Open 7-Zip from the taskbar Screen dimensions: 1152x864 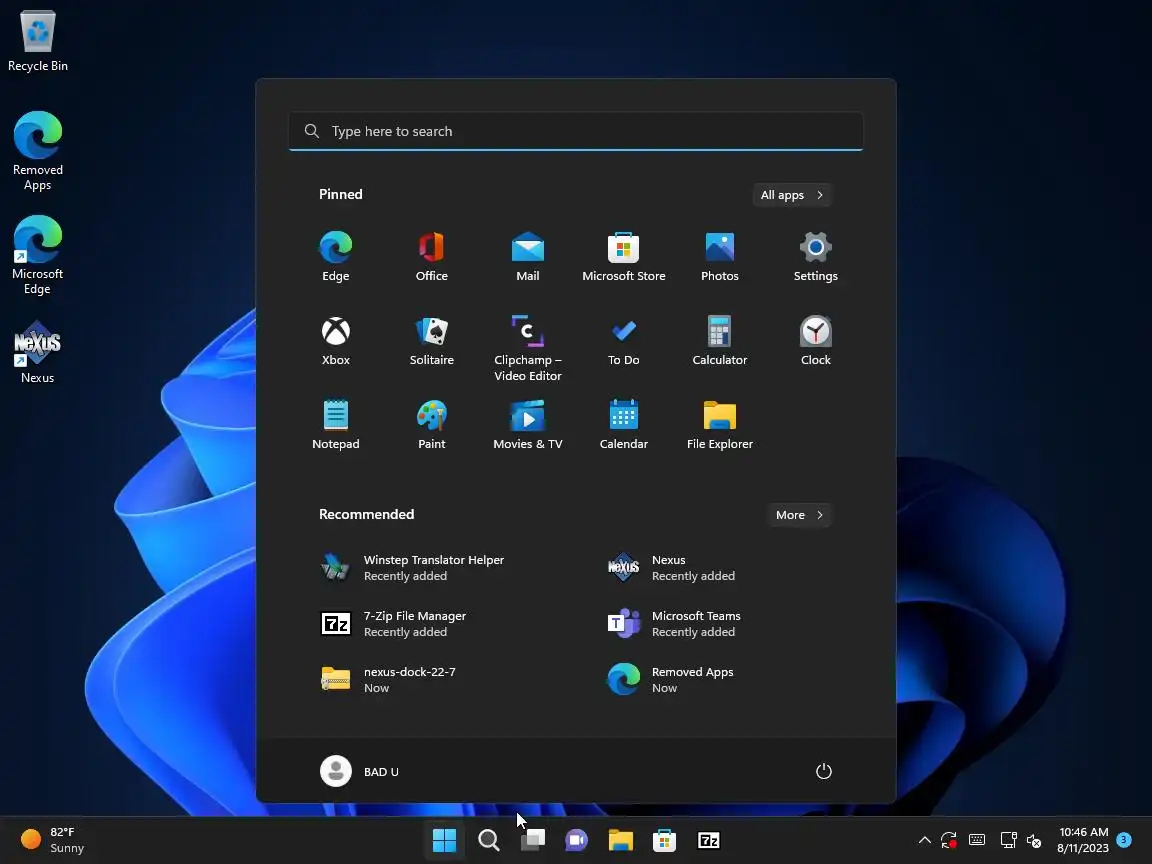tap(708, 840)
